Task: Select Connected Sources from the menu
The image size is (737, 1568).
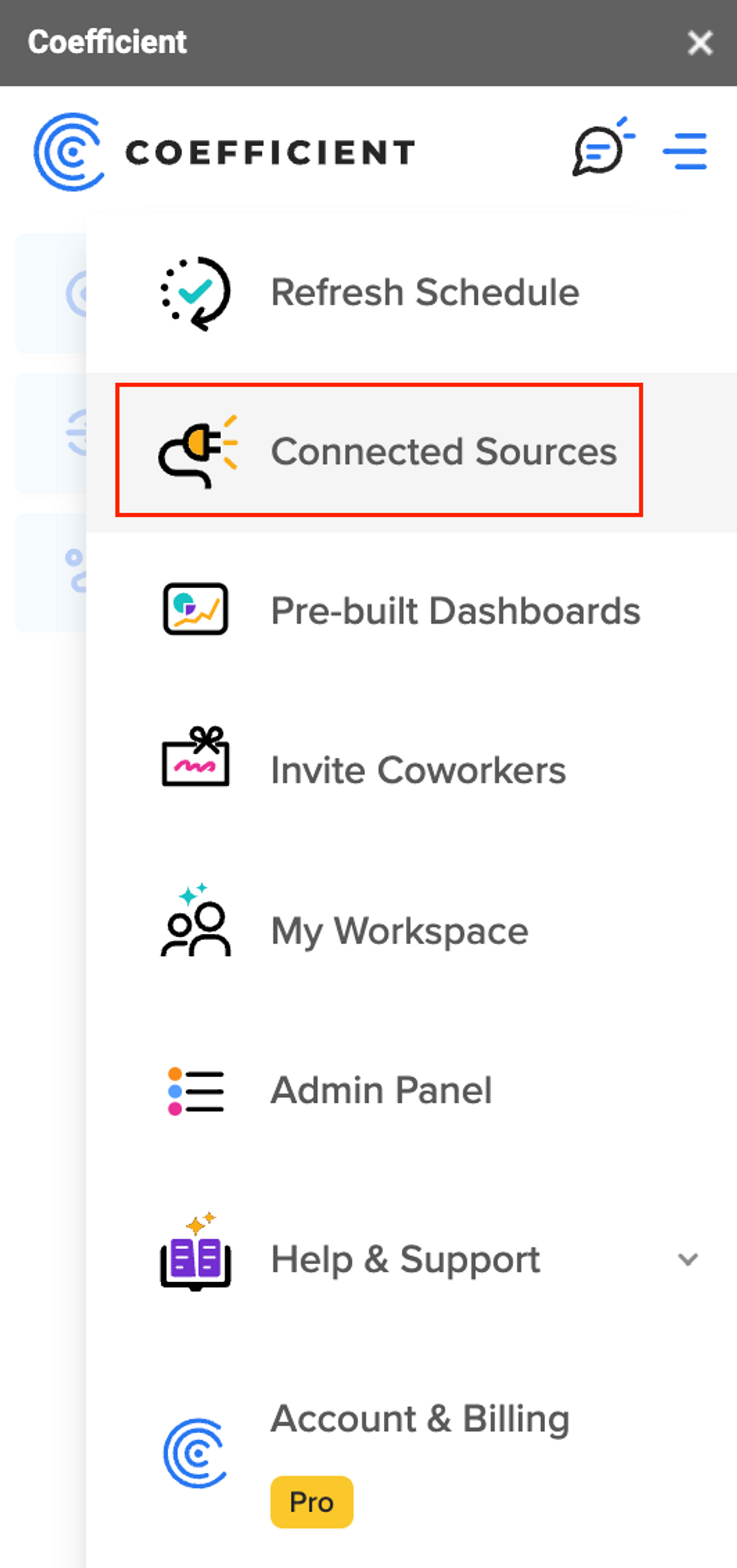Action: 443,451
